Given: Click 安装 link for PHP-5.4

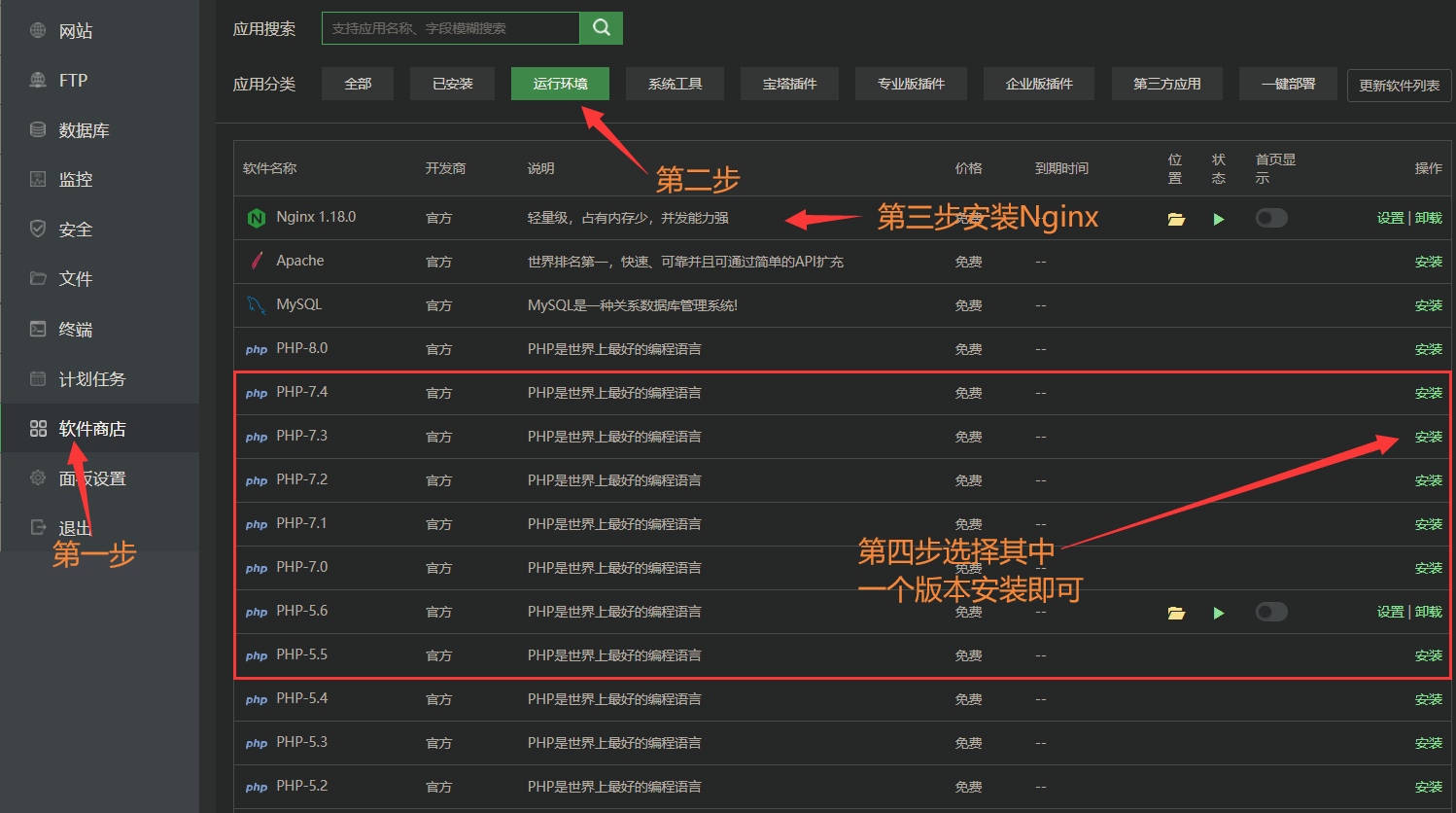Looking at the screenshot, I should tap(1428, 699).
